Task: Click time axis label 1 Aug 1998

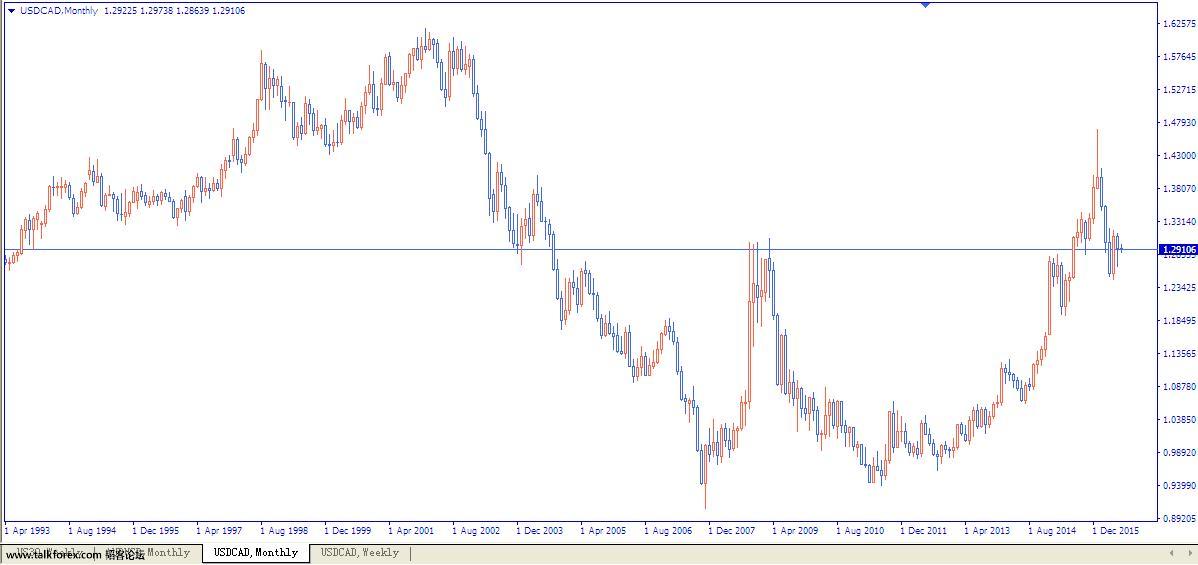Action: click(283, 530)
